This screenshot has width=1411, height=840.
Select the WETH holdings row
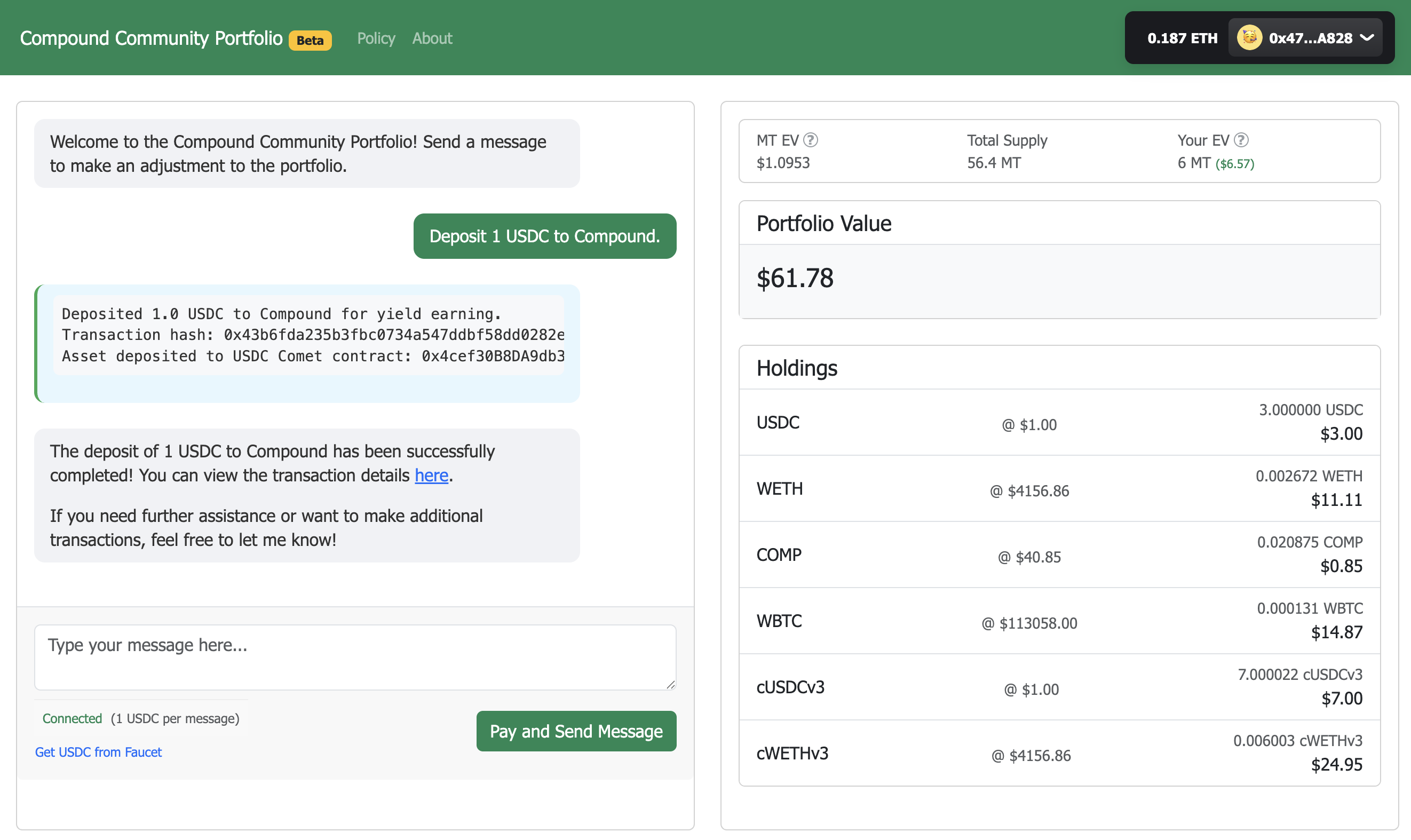point(1059,488)
